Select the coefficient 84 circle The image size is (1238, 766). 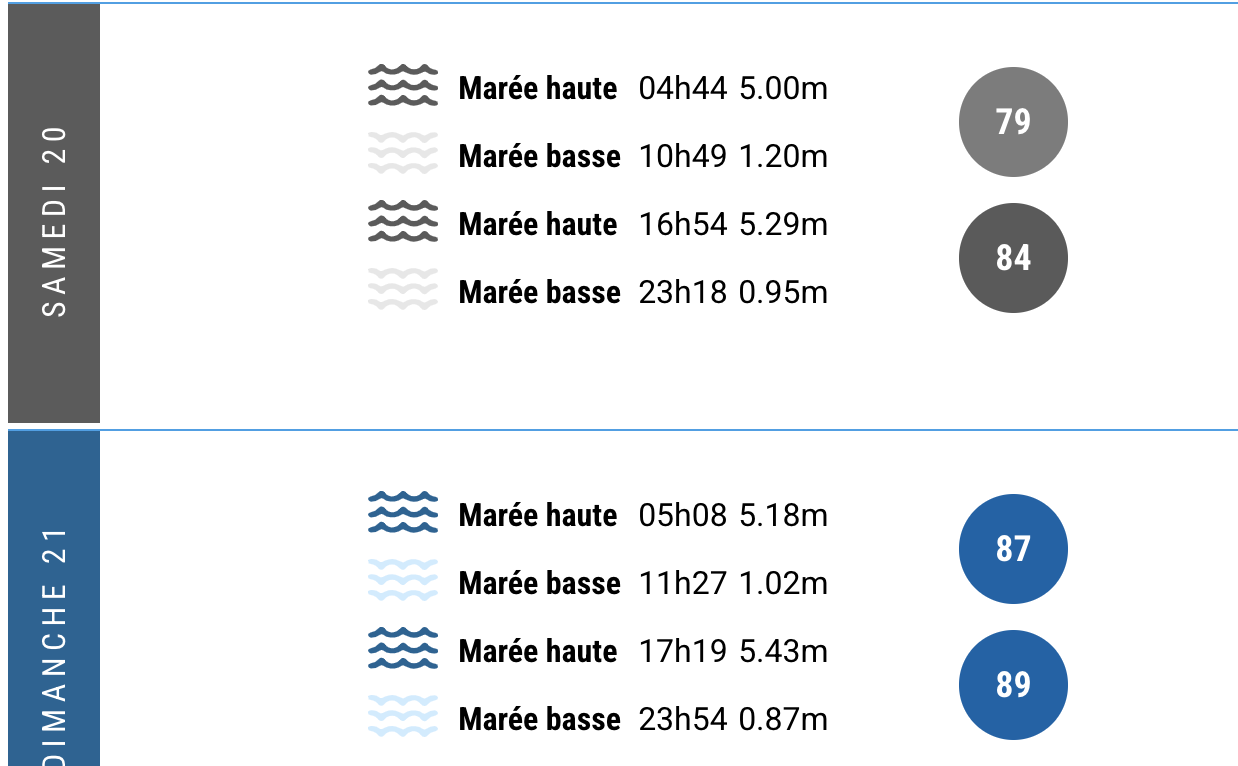pyautogui.click(x=1013, y=258)
